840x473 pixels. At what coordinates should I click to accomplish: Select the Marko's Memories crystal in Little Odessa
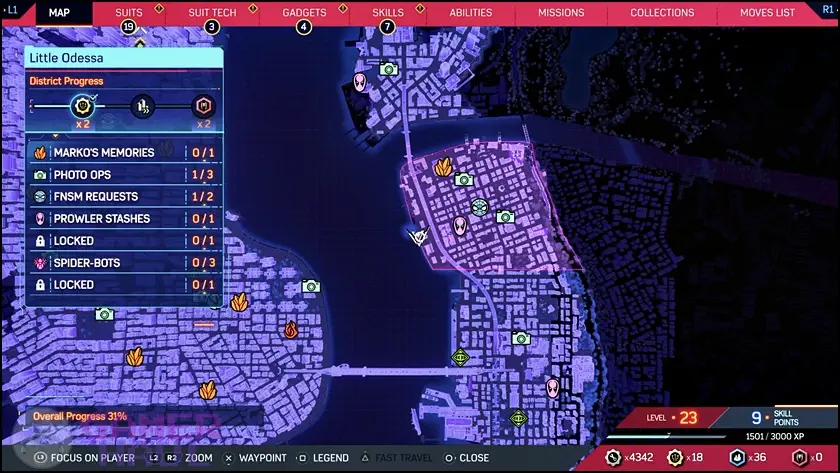(x=443, y=167)
